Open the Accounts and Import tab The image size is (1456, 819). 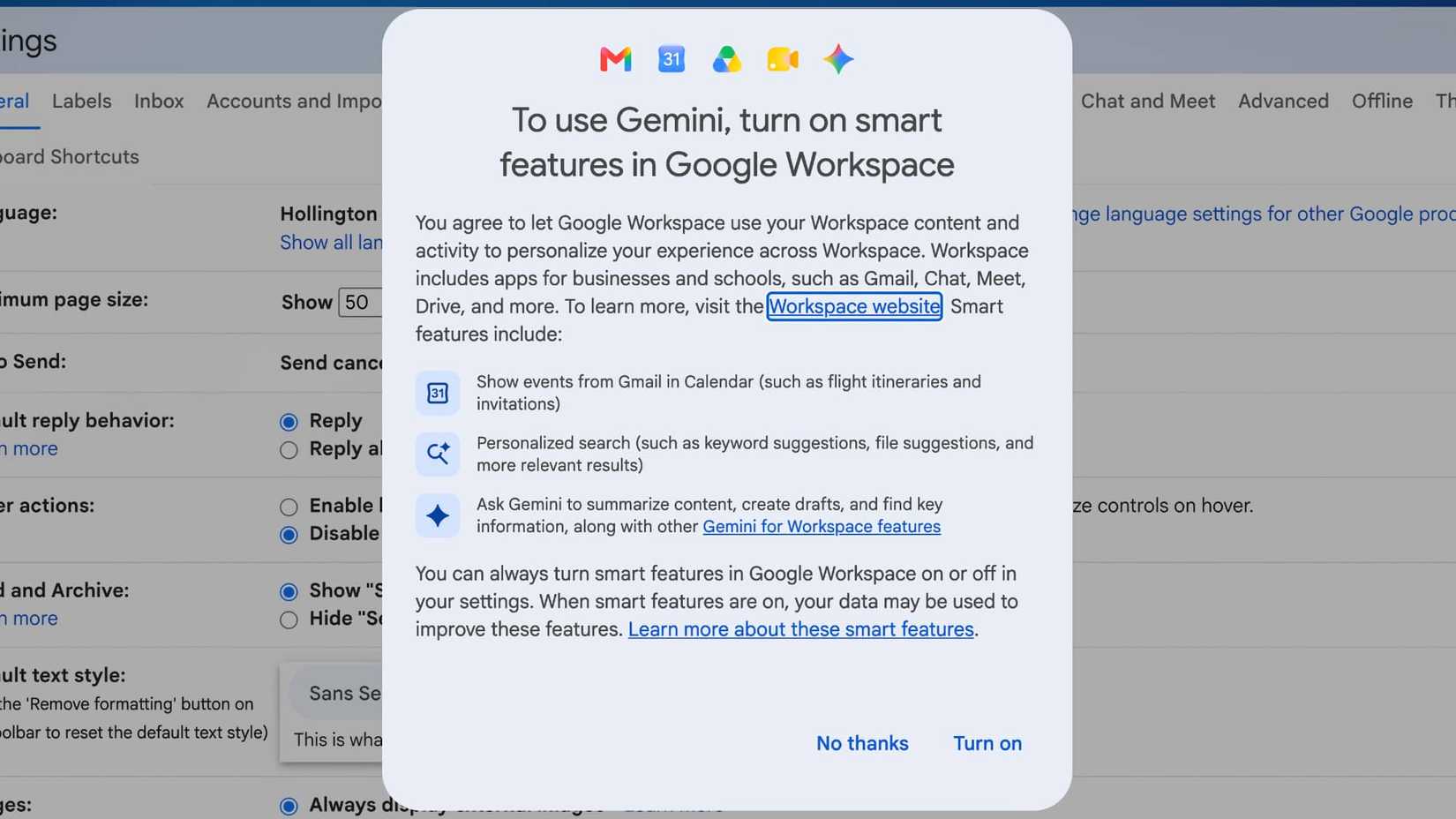pyautogui.click(x=294, y=101)
